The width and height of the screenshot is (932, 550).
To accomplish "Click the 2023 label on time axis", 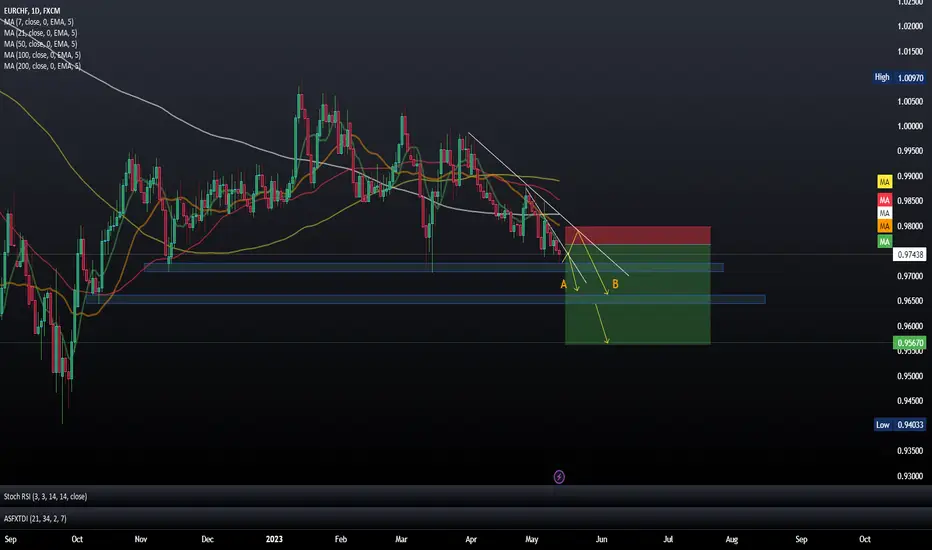I will pyautogui.click(x=274, y=539).
